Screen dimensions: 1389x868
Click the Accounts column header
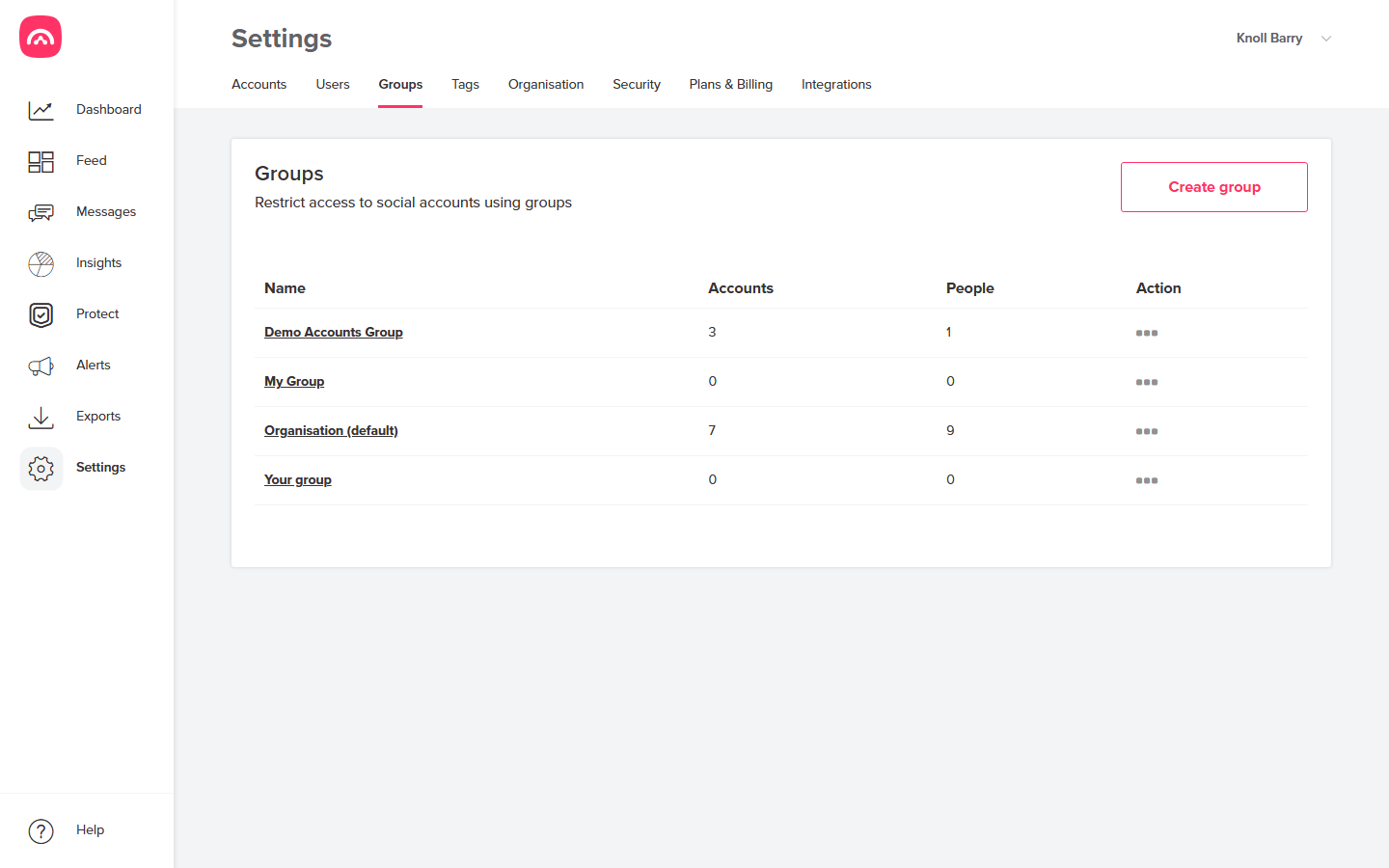tap(741, 287)
